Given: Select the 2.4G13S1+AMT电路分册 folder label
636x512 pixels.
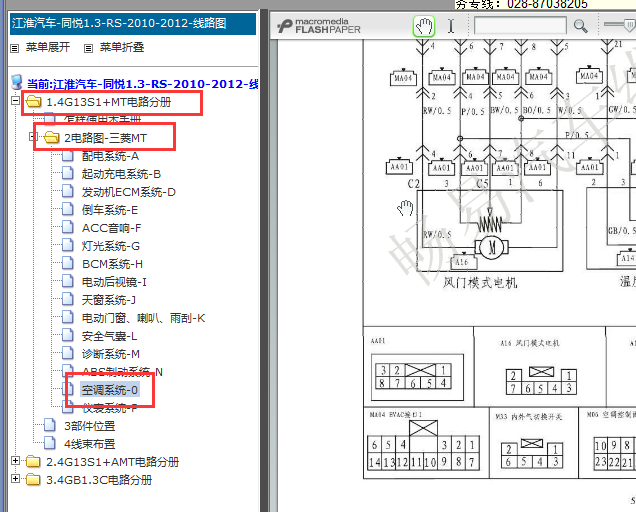Looking at the screenshot, I should click(x=112, y=462).
